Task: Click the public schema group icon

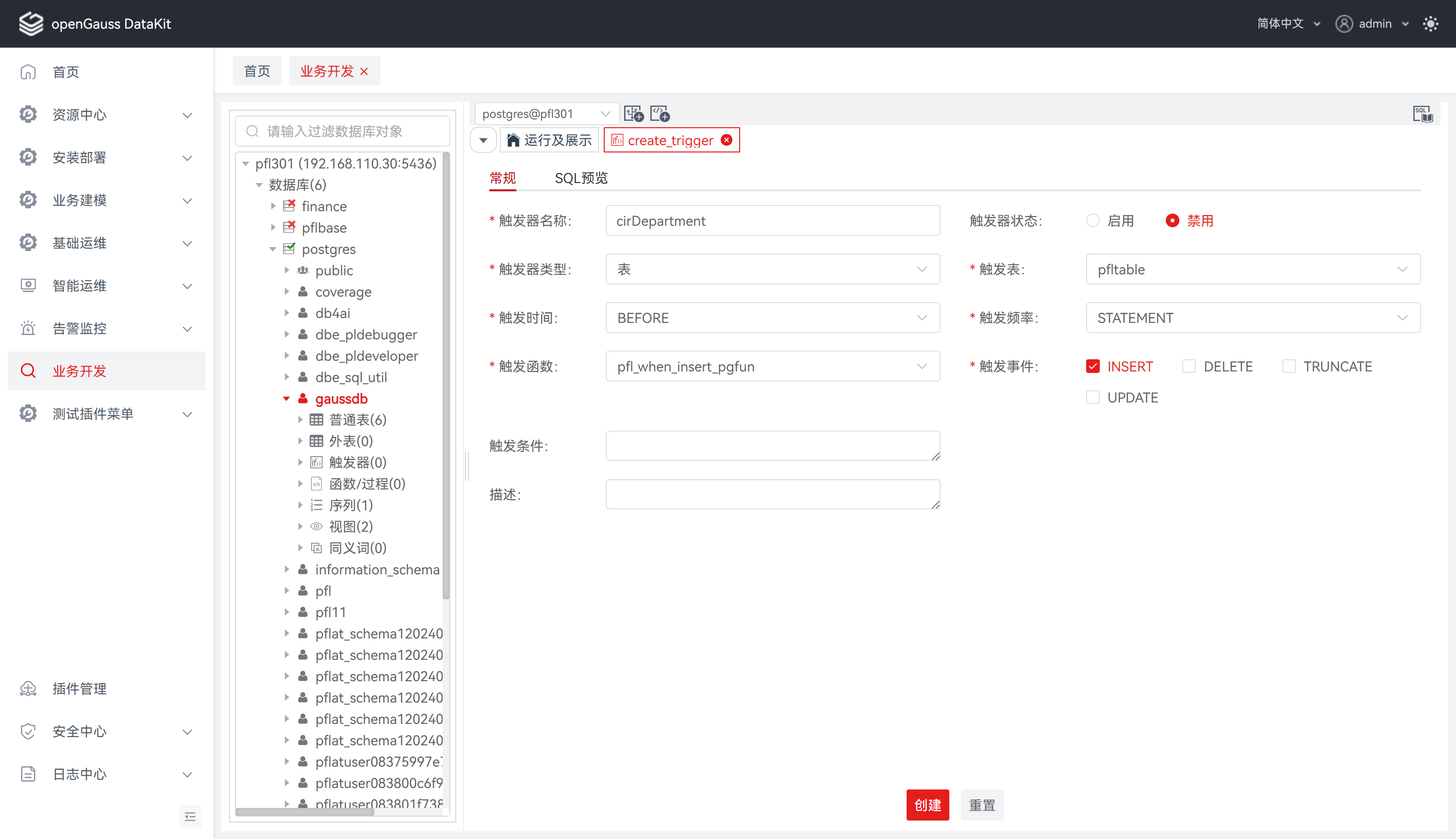Action: pyautogui.click(x=303, y=270)
